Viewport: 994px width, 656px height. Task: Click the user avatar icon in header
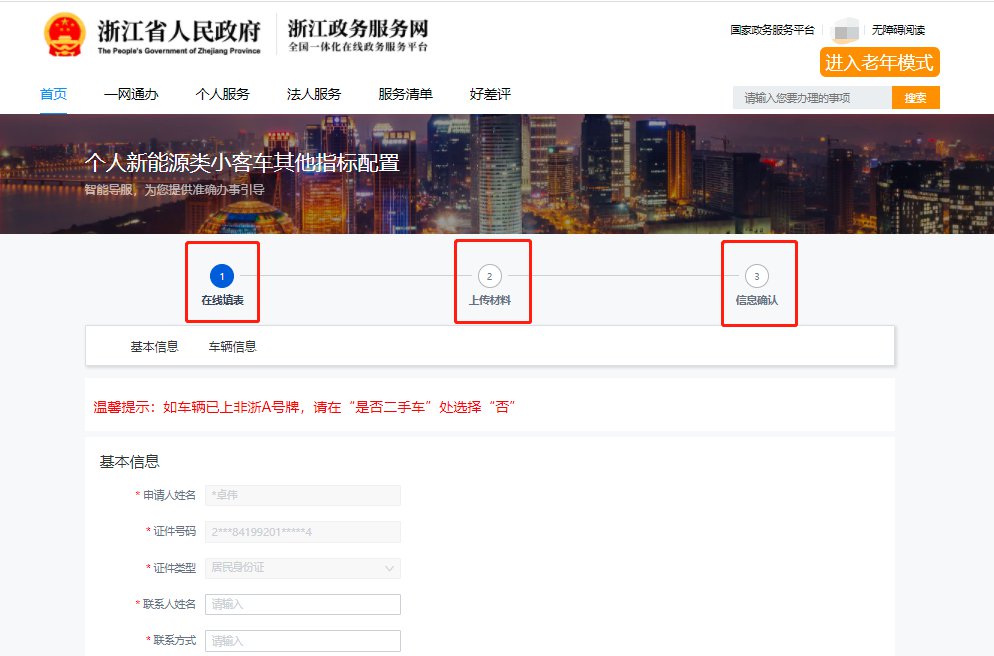[x=846, y=30]
